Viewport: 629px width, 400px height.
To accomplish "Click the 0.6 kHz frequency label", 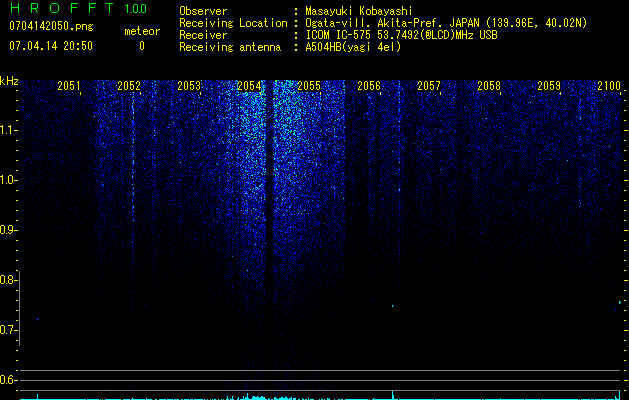I will tap(8, 380).
